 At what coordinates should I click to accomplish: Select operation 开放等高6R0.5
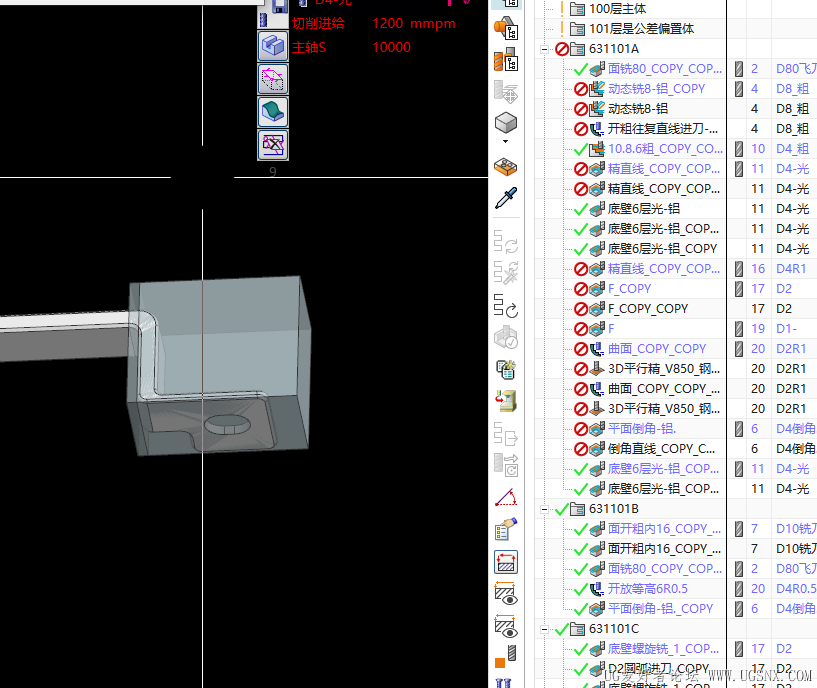648,588
